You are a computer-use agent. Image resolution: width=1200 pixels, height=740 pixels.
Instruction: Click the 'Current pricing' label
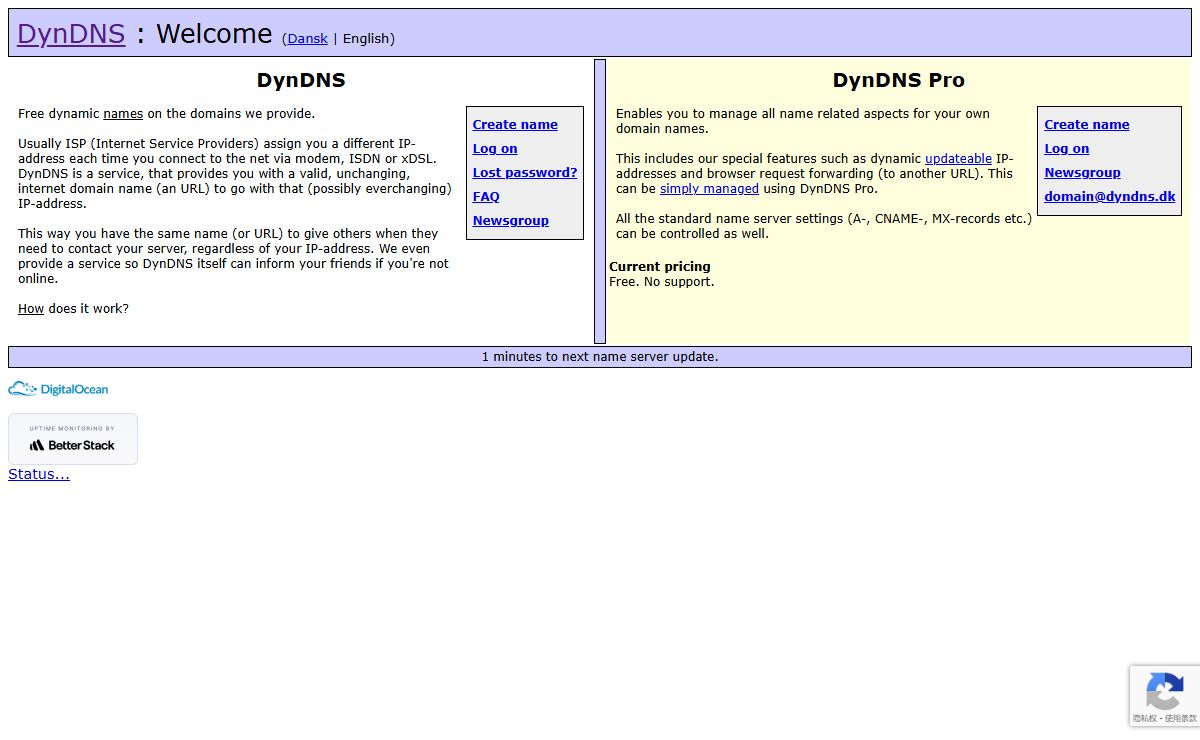click(x=660, y=266)
